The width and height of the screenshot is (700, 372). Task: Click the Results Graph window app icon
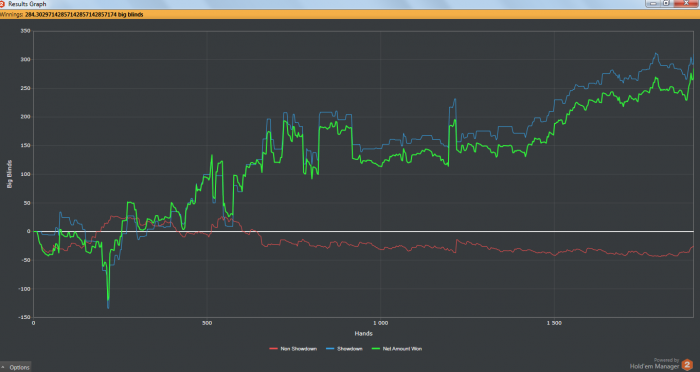(x=2, y=4)
